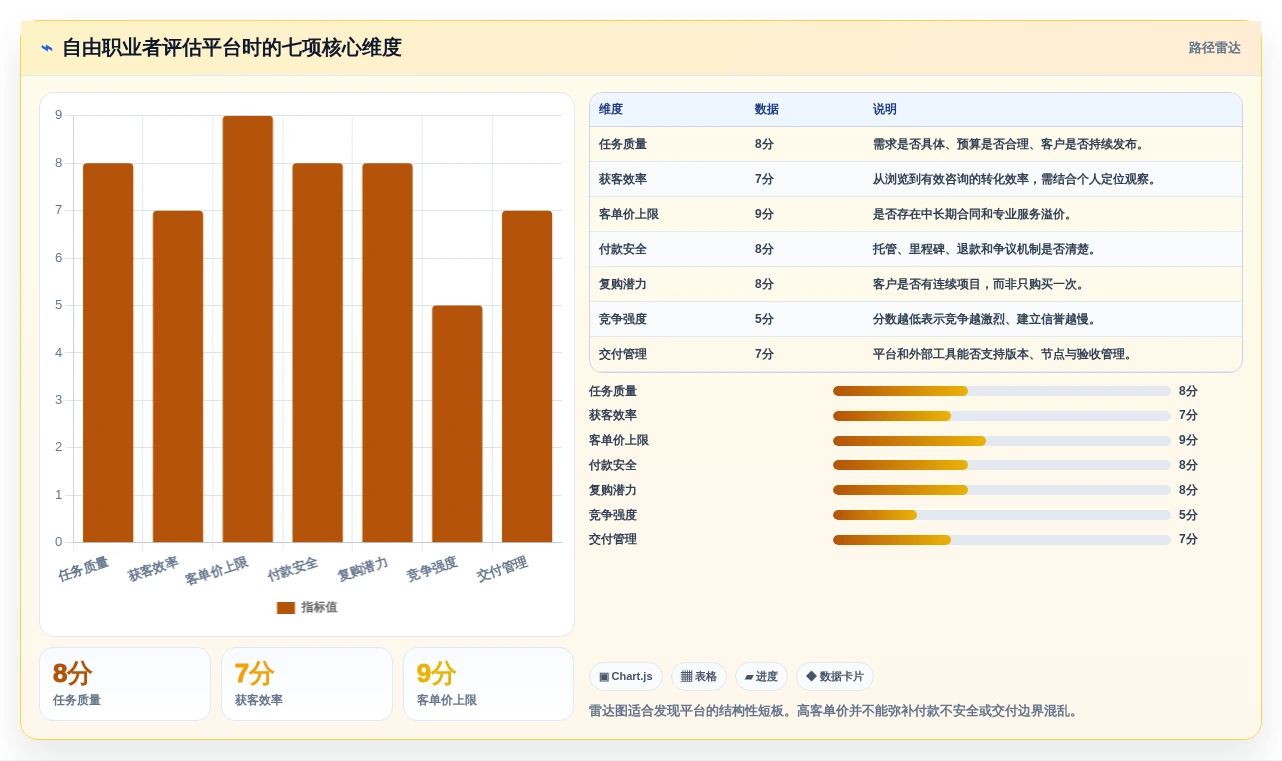Click the 任务质量 progress bar

(1001, 391)
